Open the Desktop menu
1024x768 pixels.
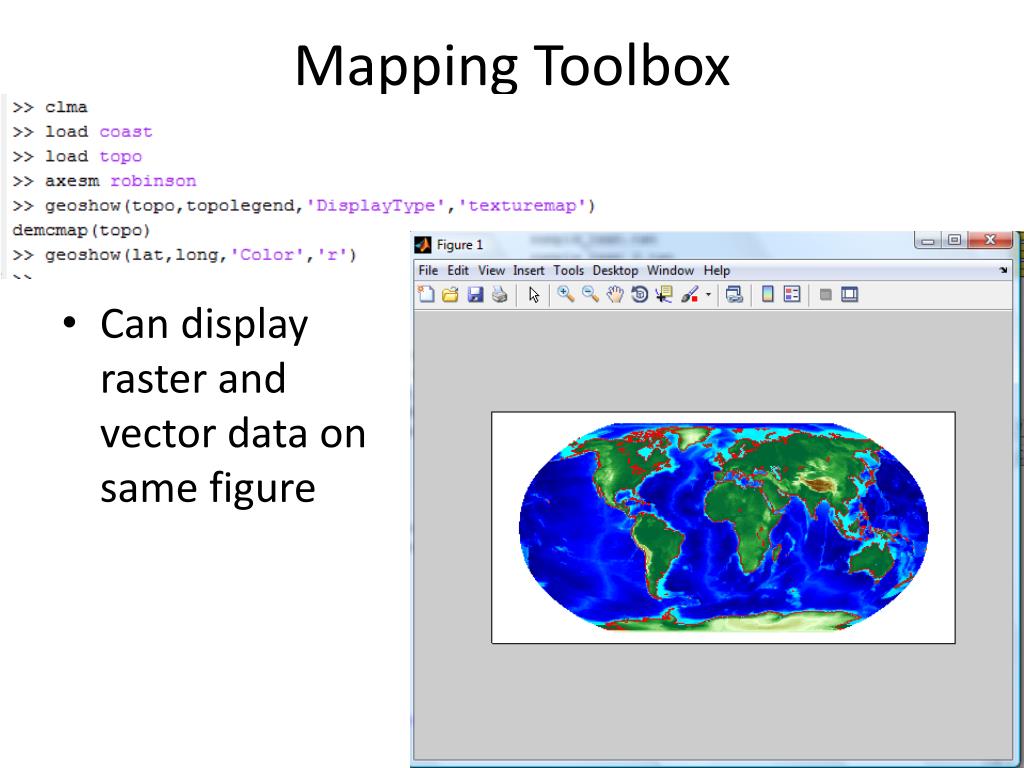pos(615,270)
